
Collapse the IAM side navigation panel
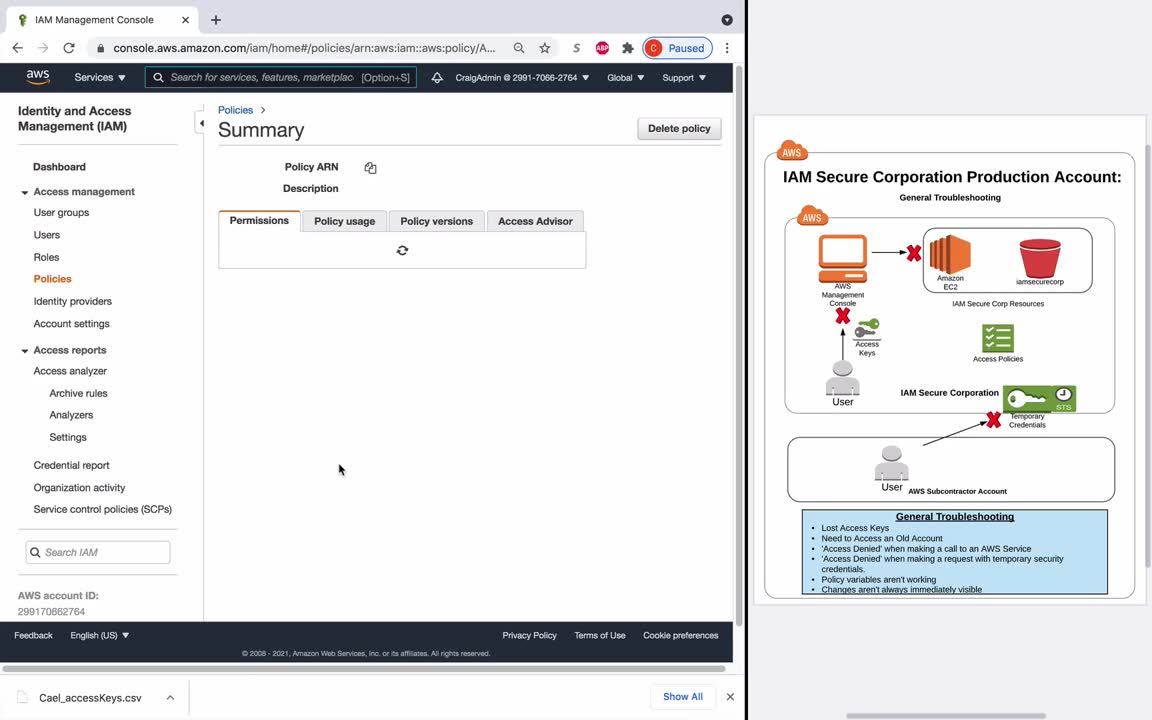[201, 123]
